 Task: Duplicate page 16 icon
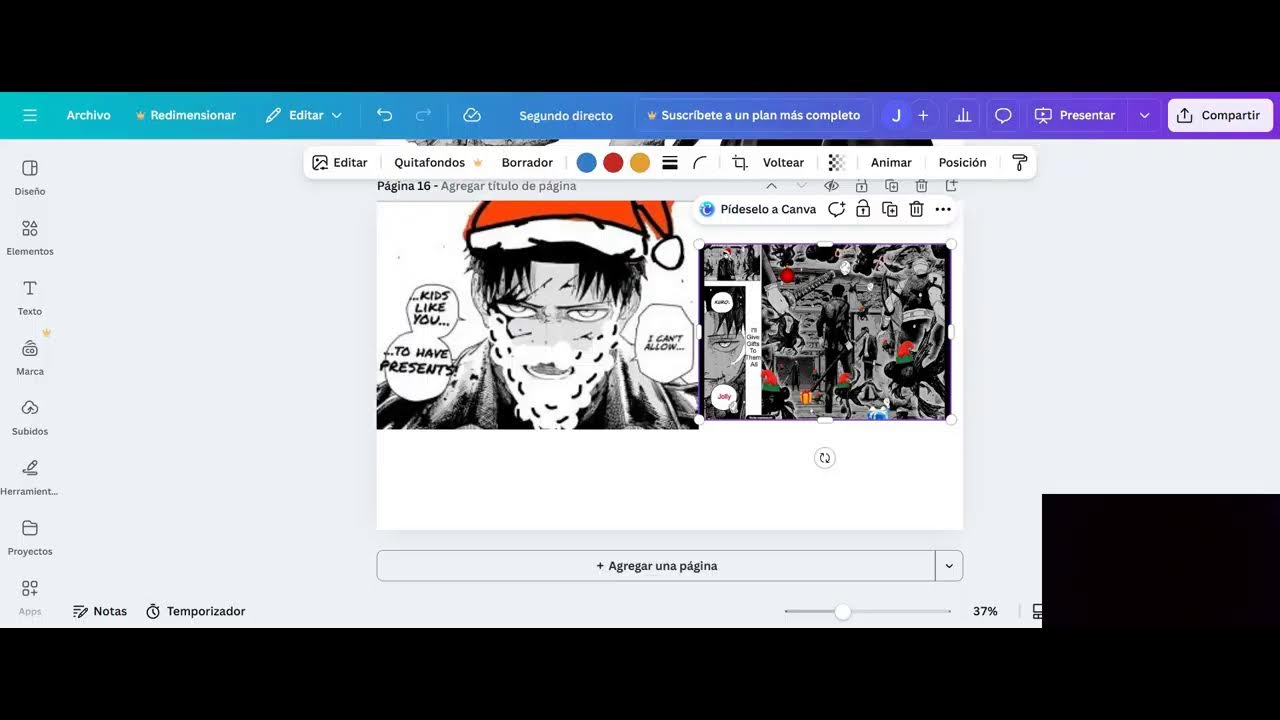[891, 186]
